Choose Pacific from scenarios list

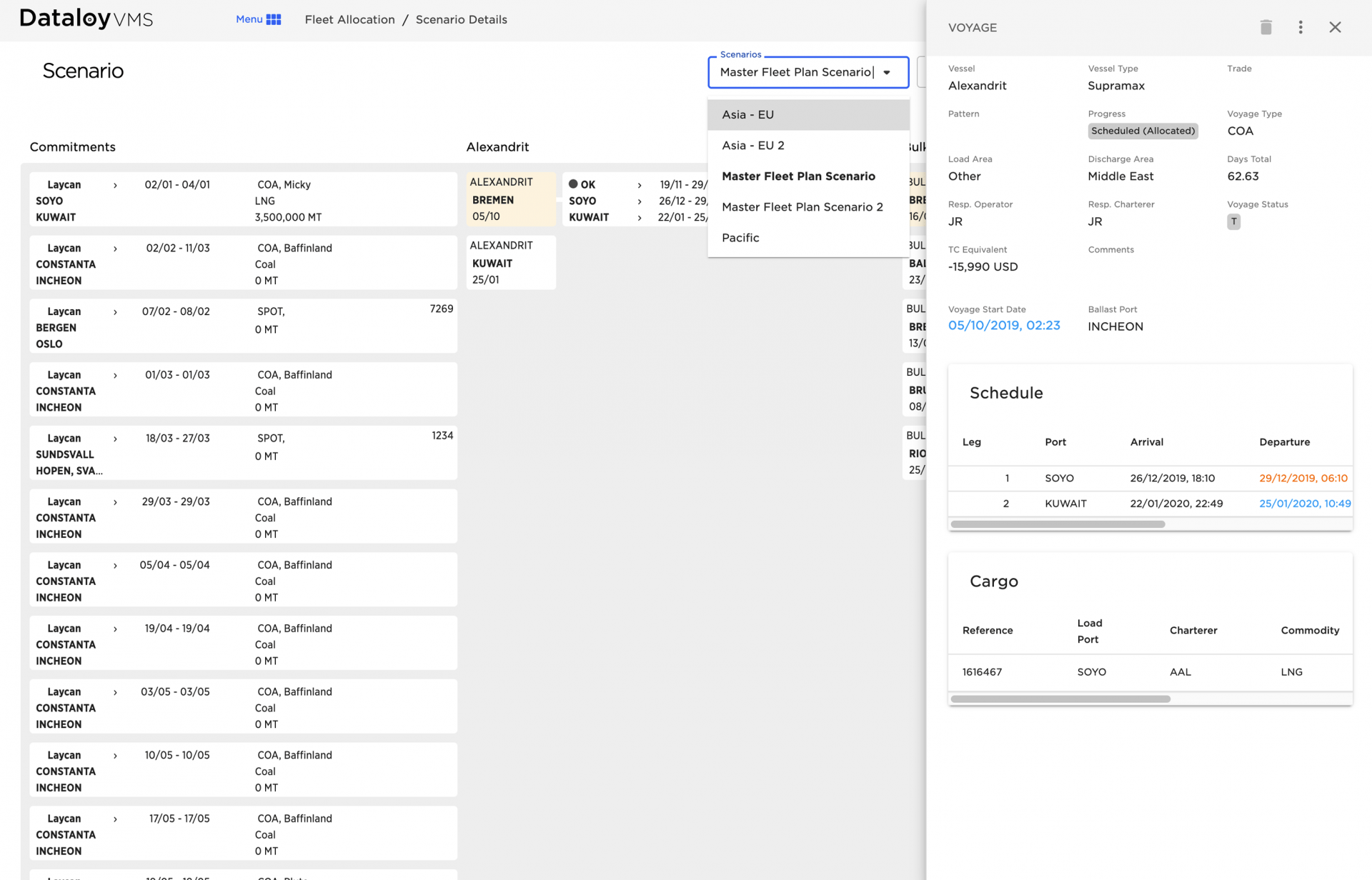coord(740,238)
